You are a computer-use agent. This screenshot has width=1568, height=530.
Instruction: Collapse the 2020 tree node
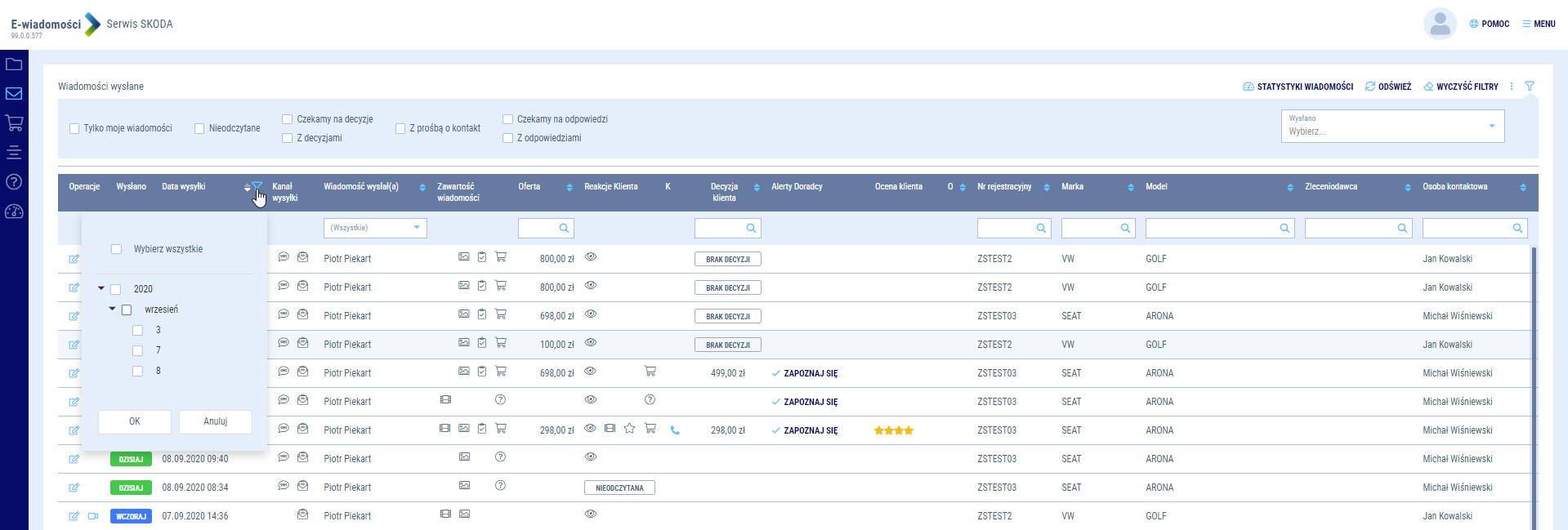(x=101, y=288)
